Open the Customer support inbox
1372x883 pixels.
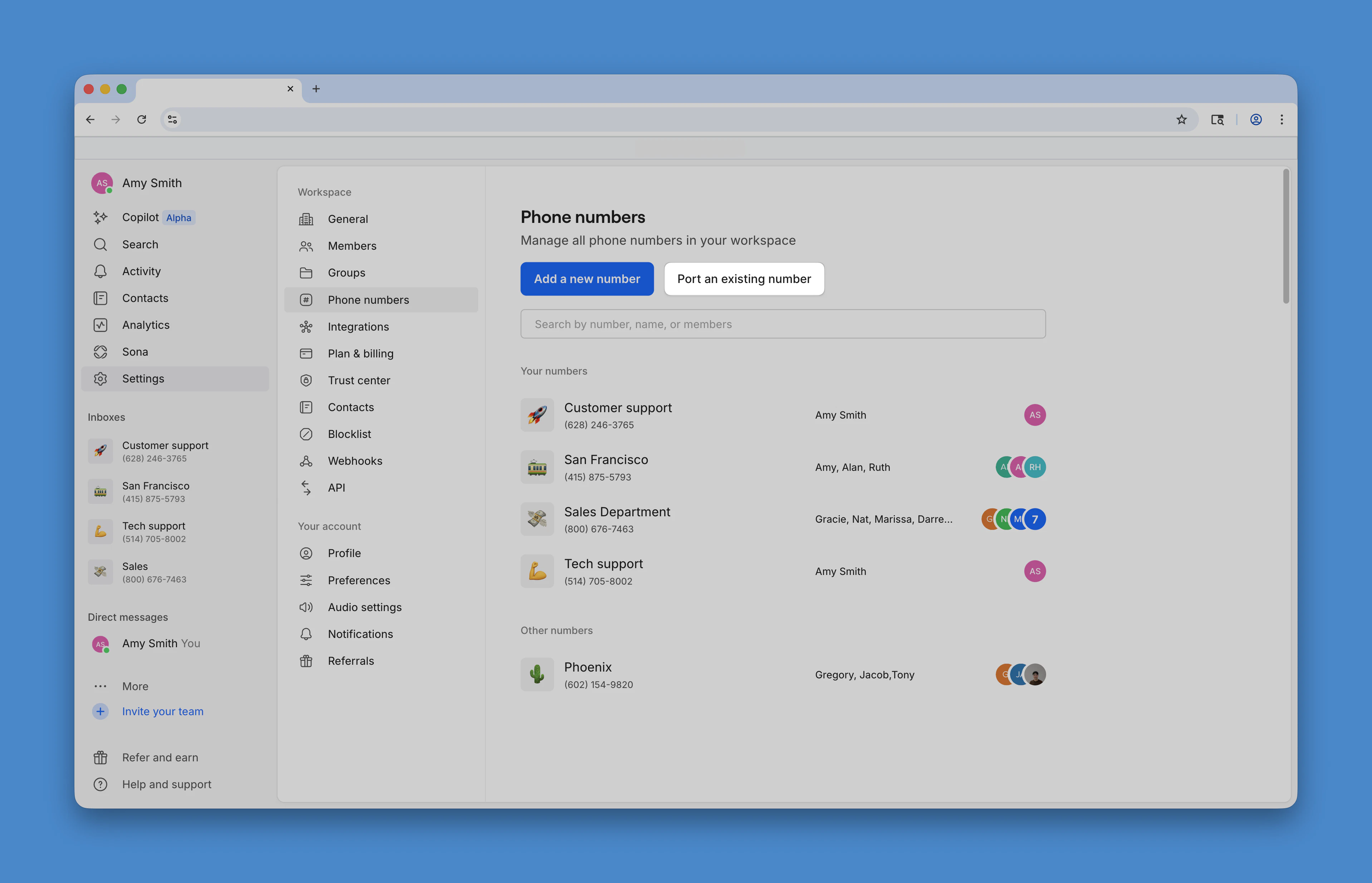click(x=175, y=451)
